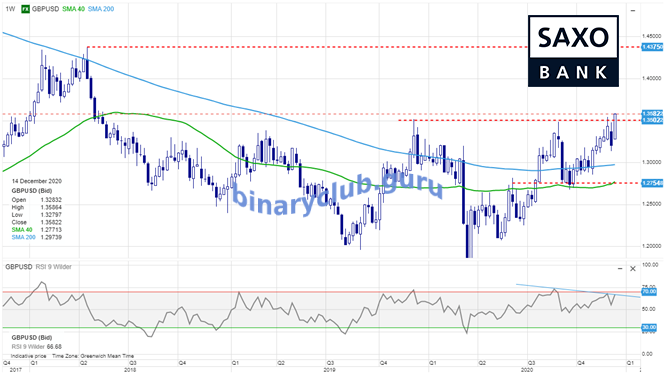Screen dimensions: 666x377
Task: Select the GBPUSD symbol in chart header
Action: pos(45,8)
